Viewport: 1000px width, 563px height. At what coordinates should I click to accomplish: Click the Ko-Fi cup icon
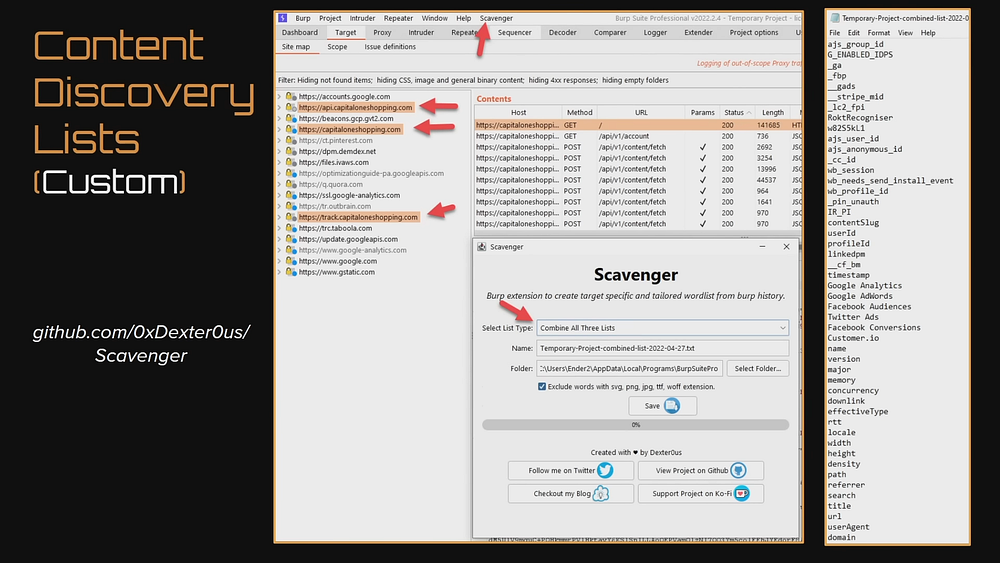742,494
